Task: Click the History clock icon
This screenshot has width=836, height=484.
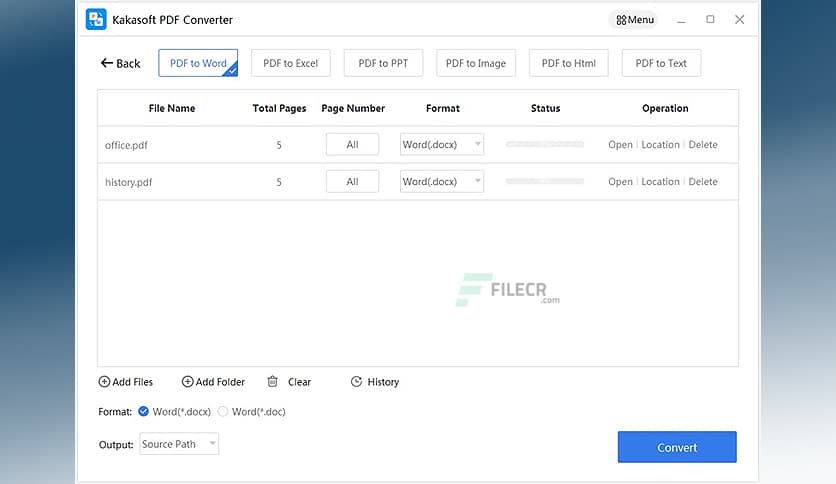Action: tap(356, 382)
